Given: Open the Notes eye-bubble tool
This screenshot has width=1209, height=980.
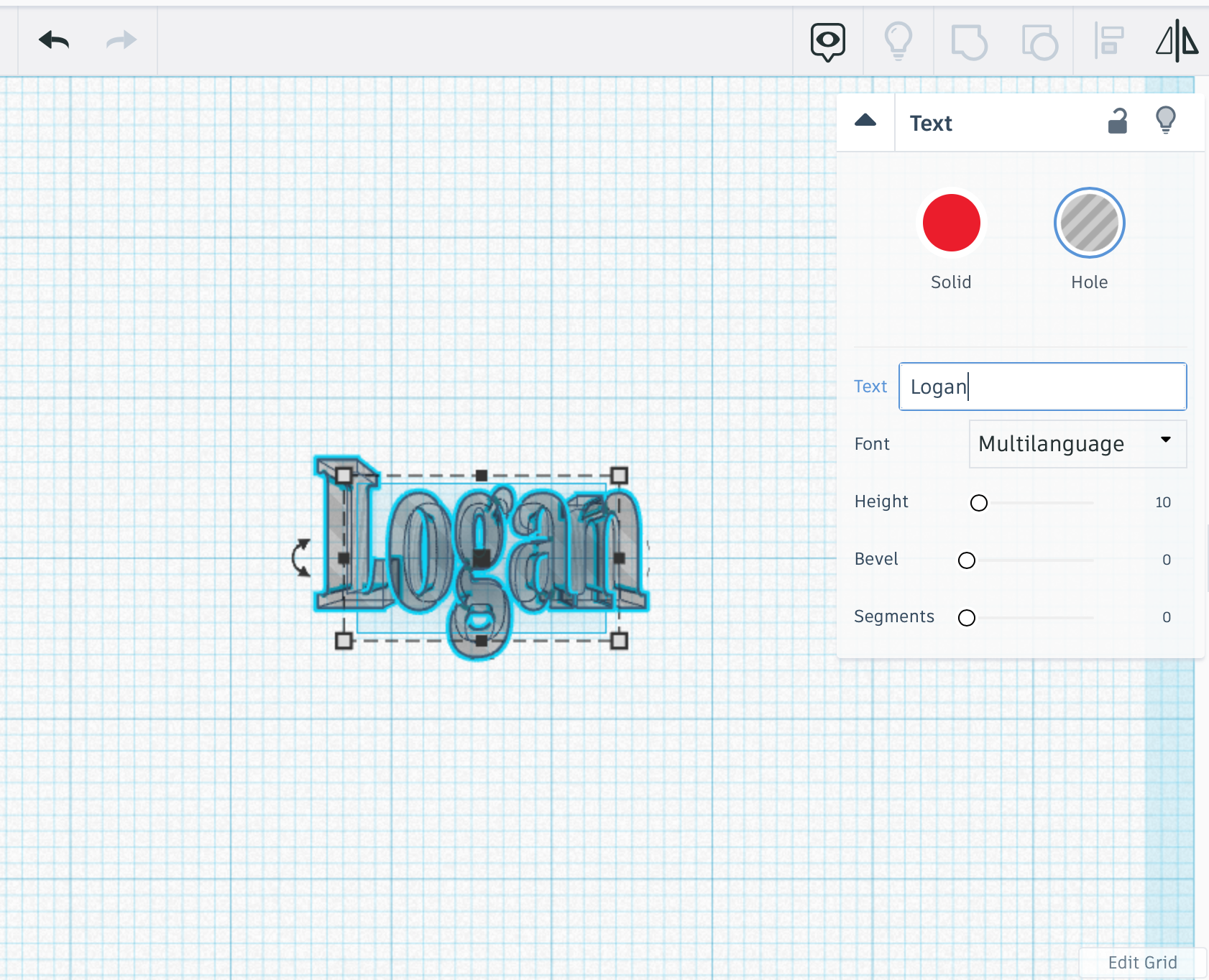Looking at the screenshot, I should click(827, 42).
